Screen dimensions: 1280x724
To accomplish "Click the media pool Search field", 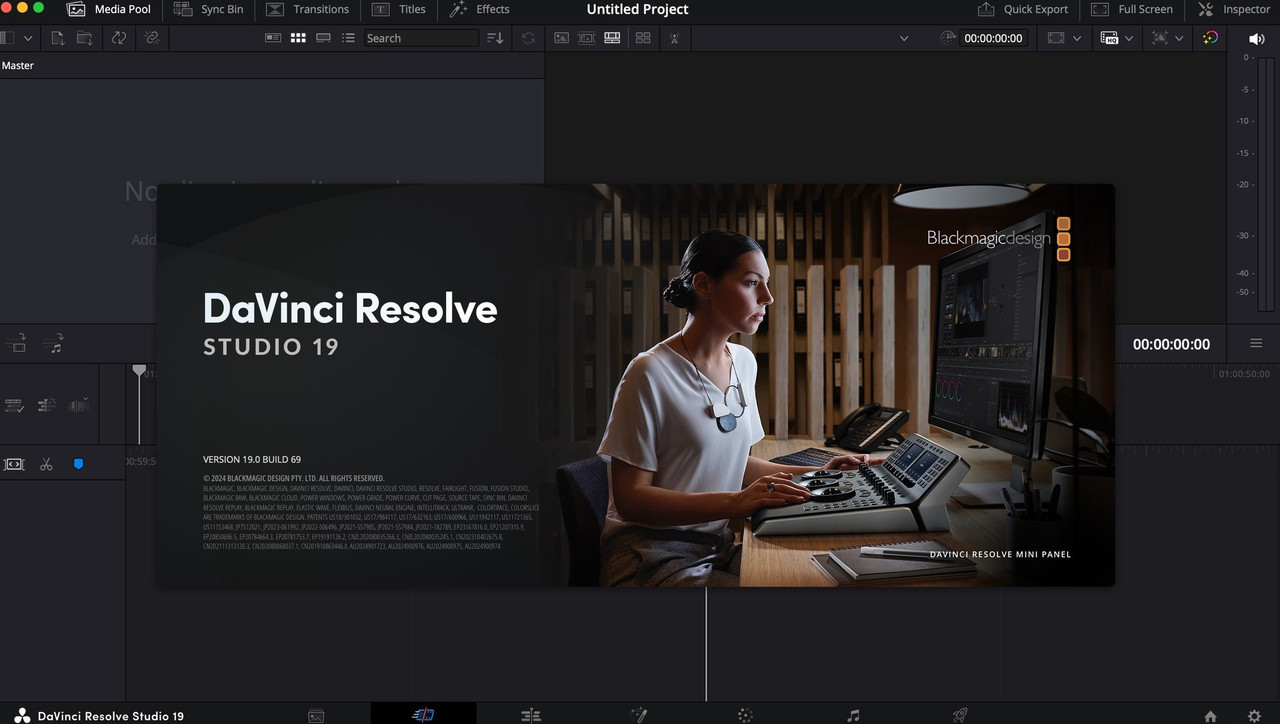I will click(420, 38).
